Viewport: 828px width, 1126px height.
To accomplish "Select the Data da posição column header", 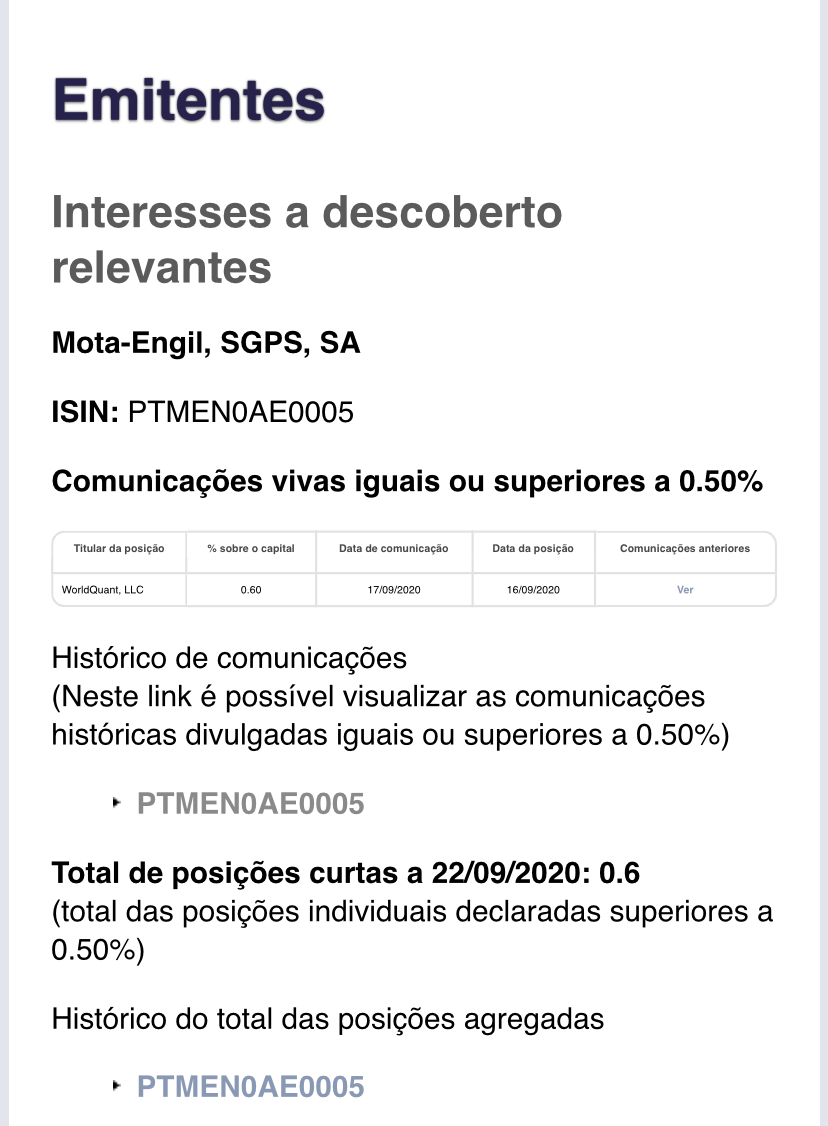I will 533,549.
